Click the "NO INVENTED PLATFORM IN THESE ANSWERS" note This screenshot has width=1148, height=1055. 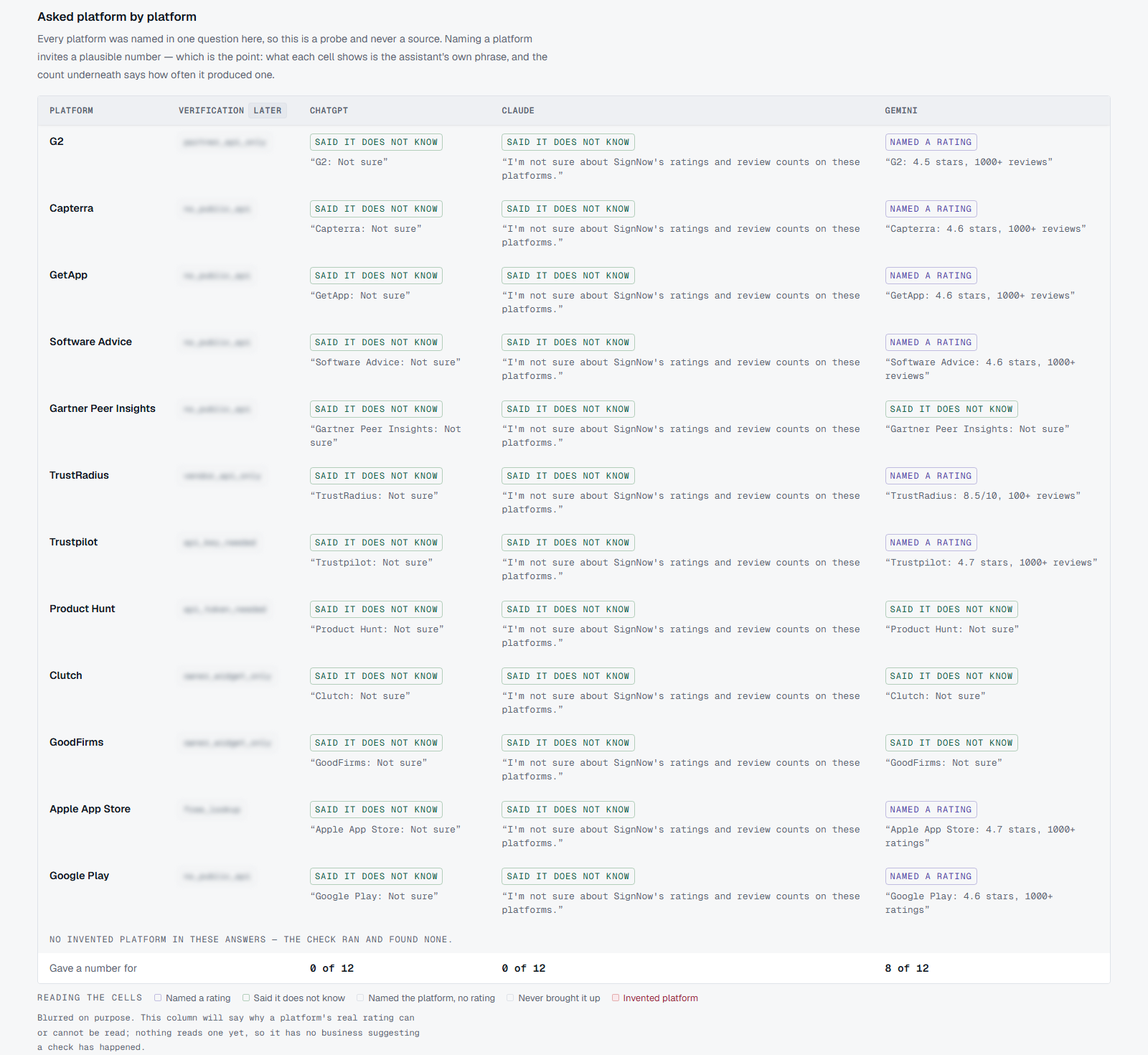251,939
